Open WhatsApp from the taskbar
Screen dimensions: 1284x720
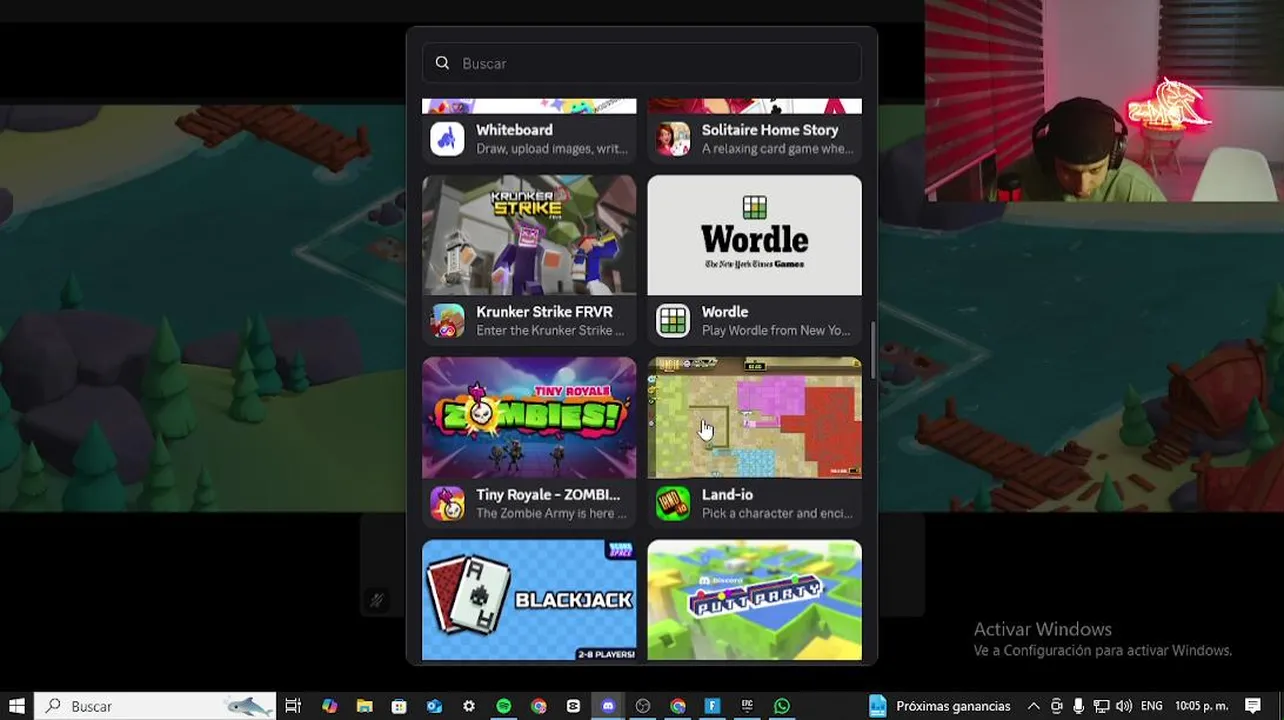coord(782,706)
